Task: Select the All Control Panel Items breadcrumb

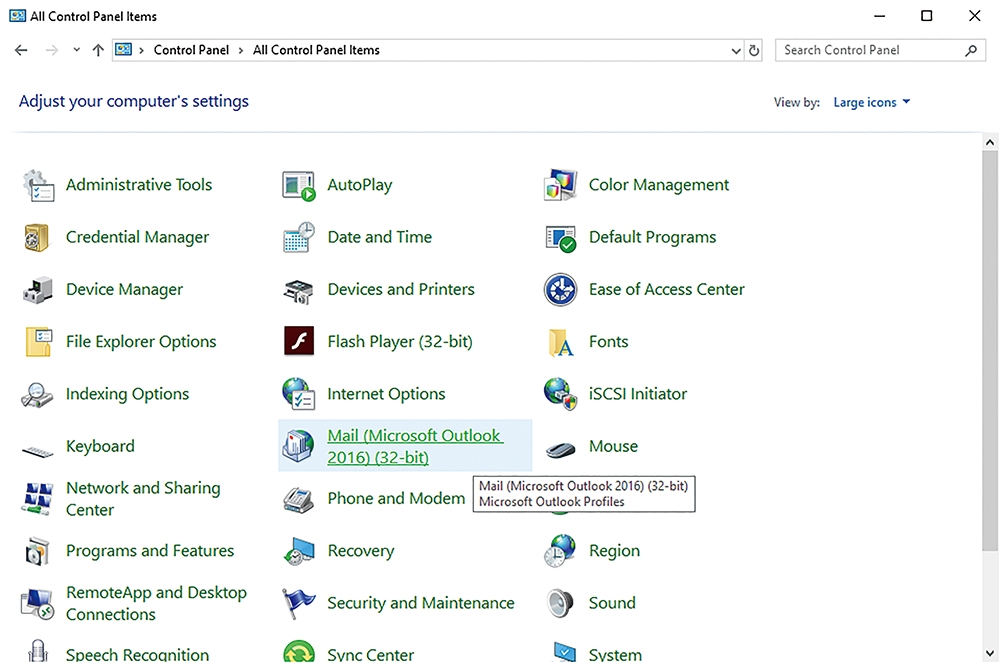Action: point(316,50)
